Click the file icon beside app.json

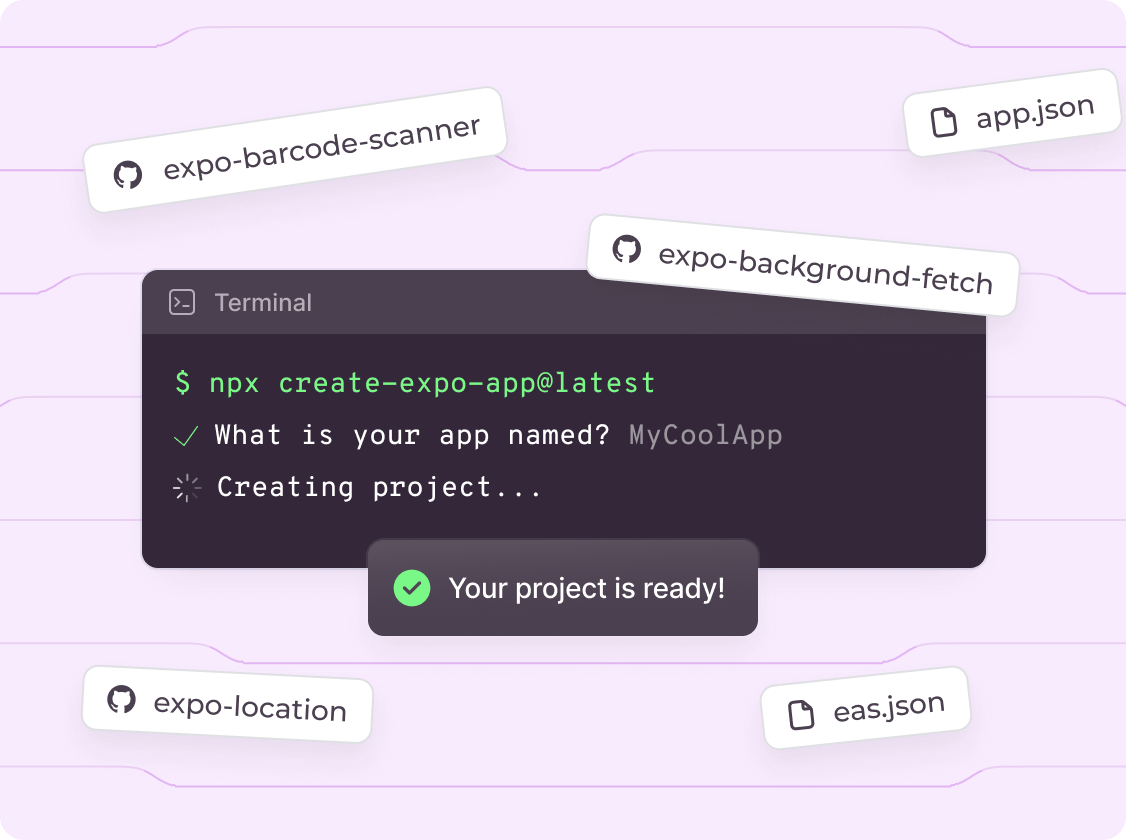(x=944, y=121)
